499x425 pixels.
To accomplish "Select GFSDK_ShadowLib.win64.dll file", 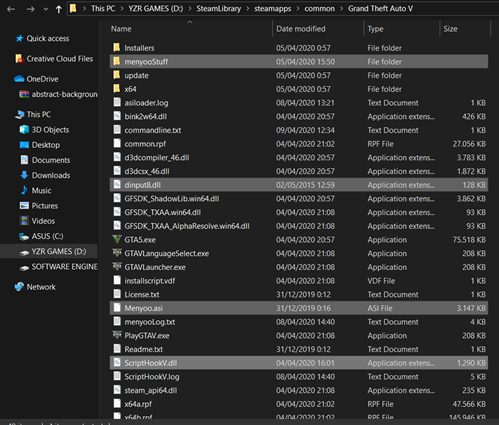I will coord(172,199).
